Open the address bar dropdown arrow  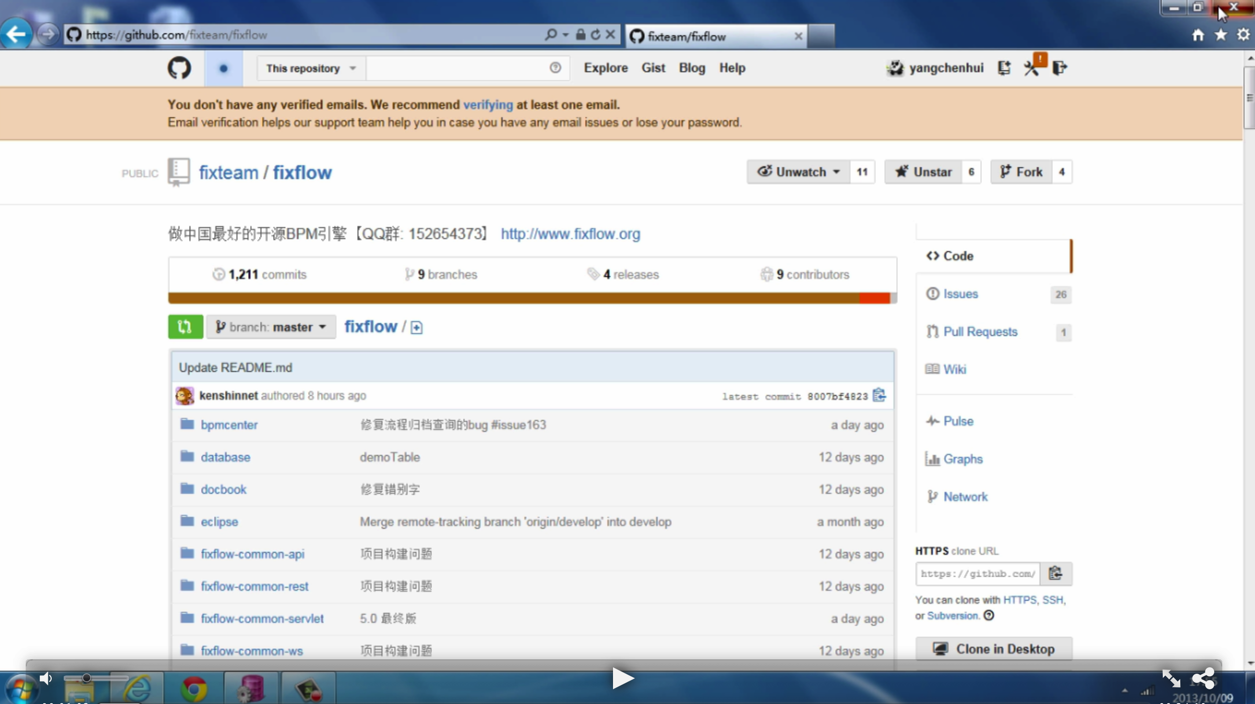(565, 35)
